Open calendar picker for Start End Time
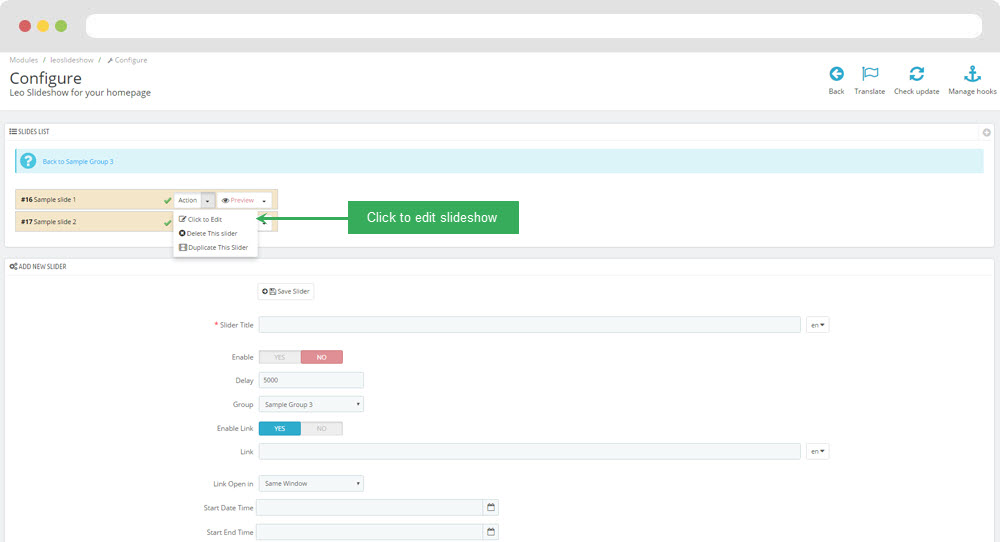 [491, 532]
